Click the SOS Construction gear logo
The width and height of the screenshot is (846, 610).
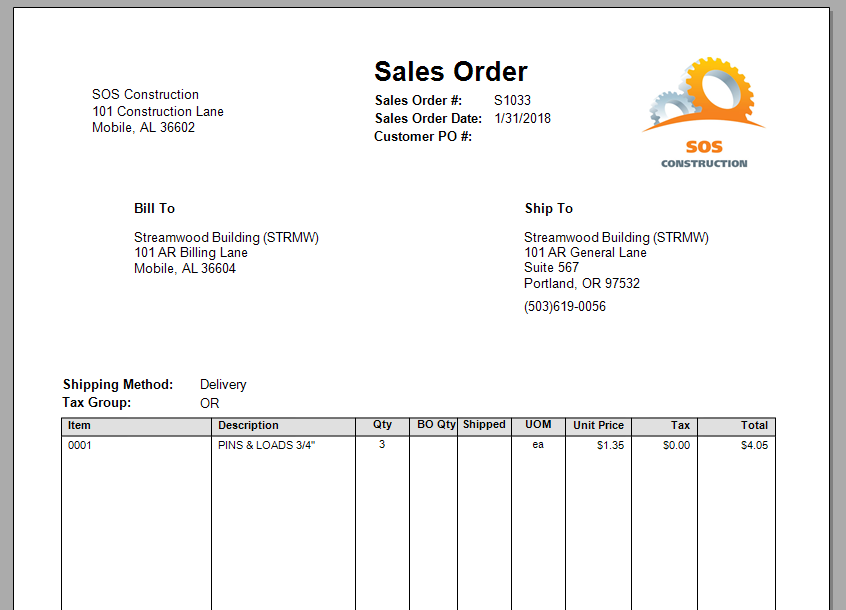[704, 112]
